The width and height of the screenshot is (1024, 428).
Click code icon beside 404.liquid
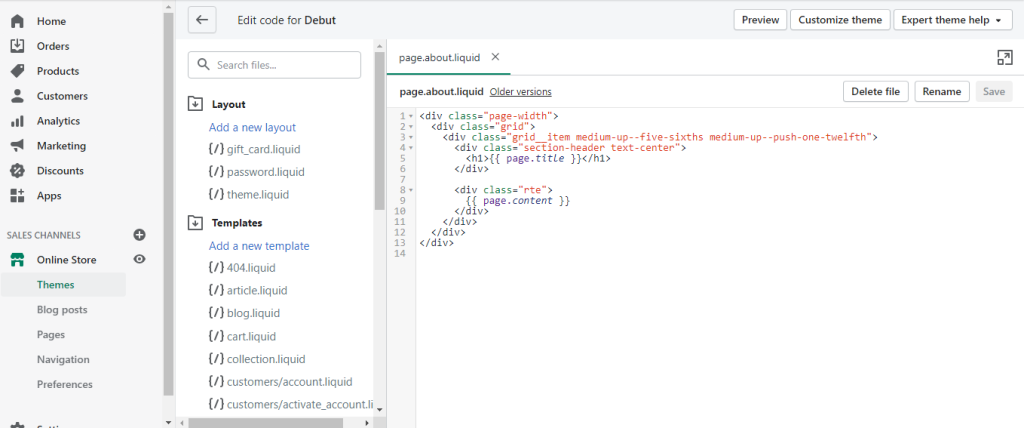pyautogui.click(x=216, y=267)
